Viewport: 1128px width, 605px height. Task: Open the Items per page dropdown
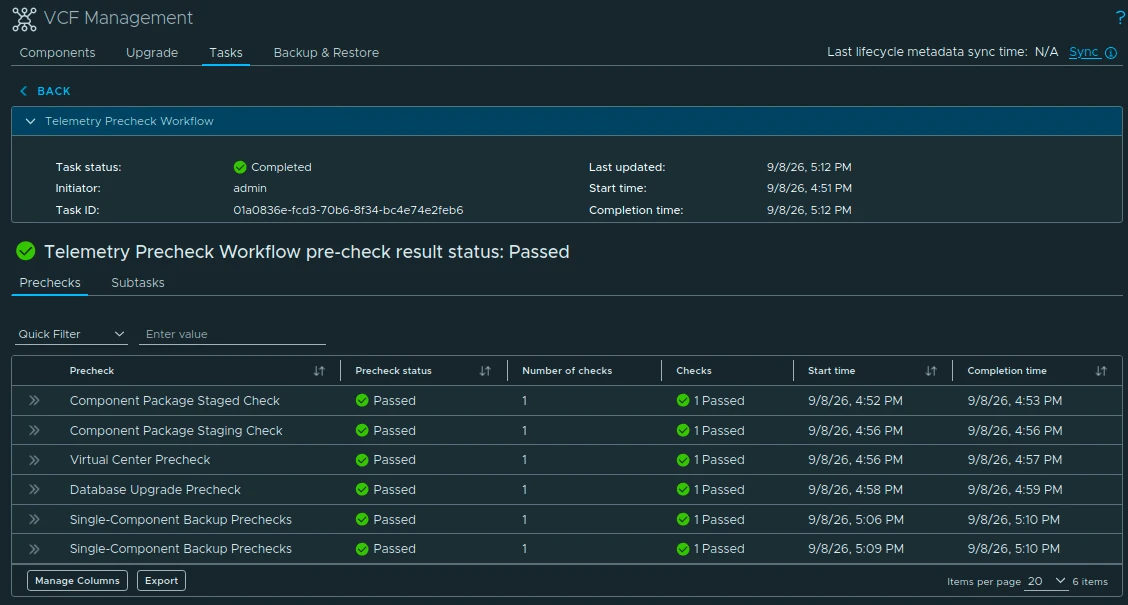[1046, 581]
